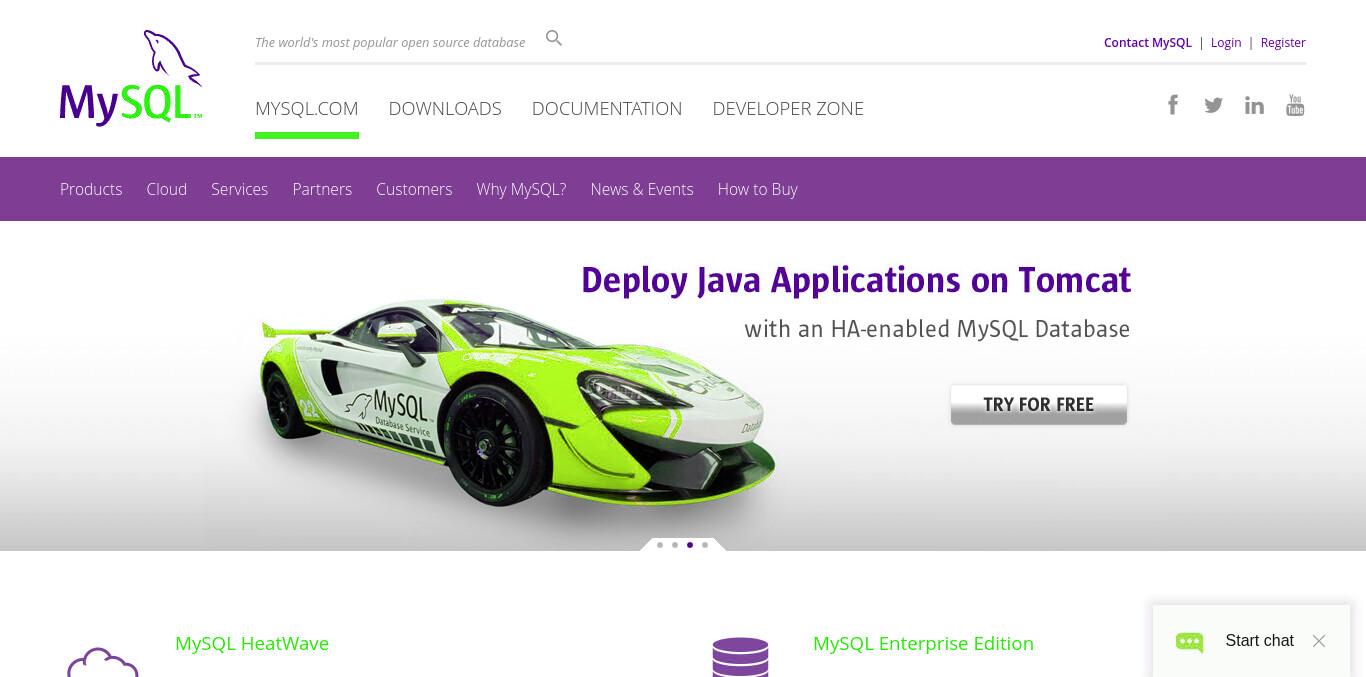Viewport: 1366px width, 677px height.
Task: Open the News & Events menu
Action: 642,189
